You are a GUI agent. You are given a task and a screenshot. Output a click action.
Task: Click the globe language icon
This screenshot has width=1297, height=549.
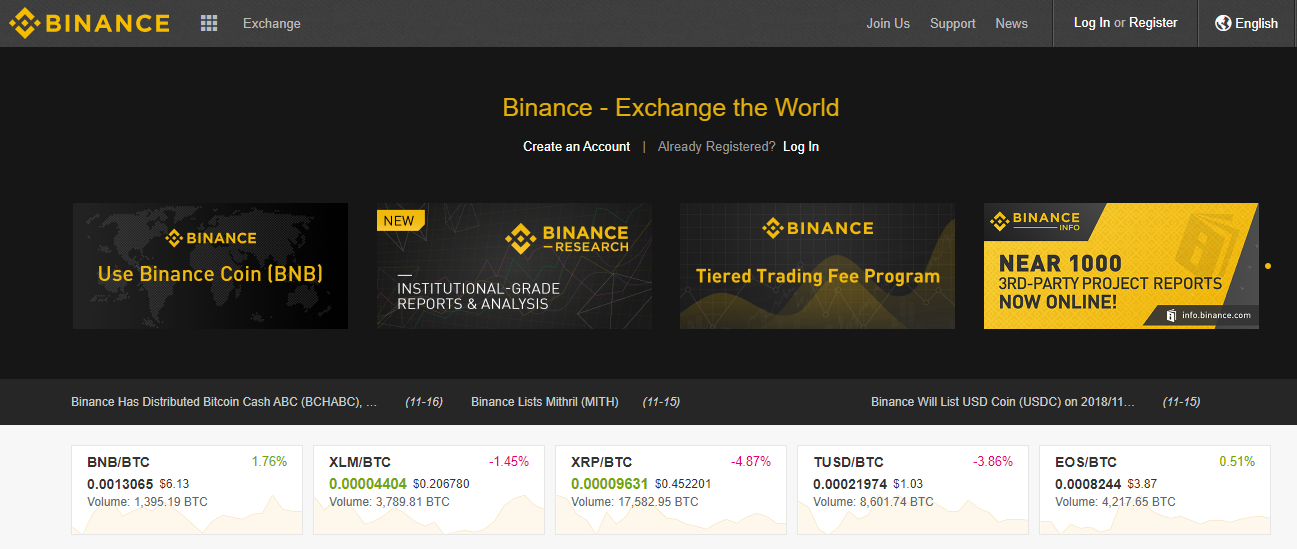tap(1223, 23)
